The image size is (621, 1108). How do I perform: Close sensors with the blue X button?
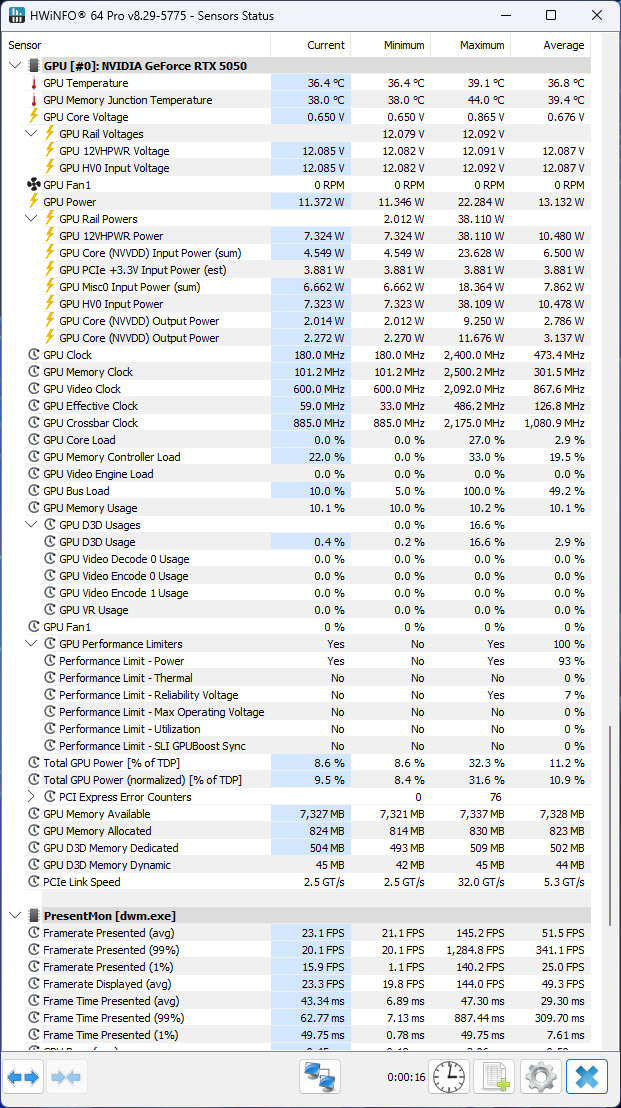point(587,1077)
